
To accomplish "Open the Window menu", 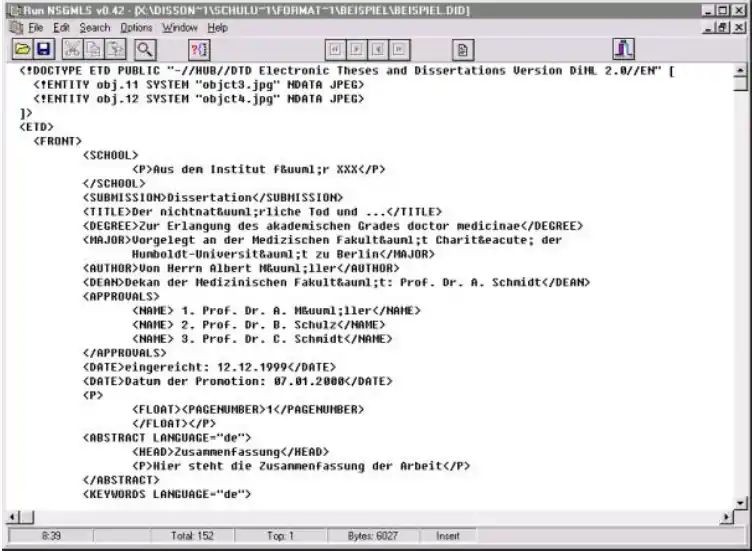I will [x=180, y=28].
